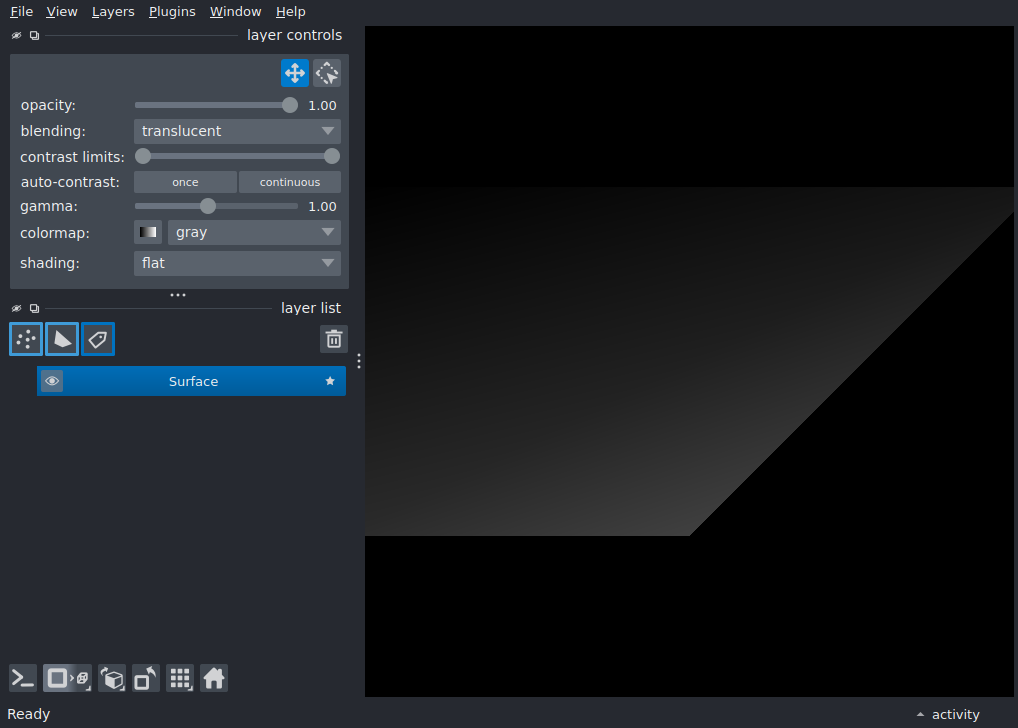Click the vertical splitter handle beside canvas
The height and width of the screenshot is (728, 1018).
tap(359, 361)
